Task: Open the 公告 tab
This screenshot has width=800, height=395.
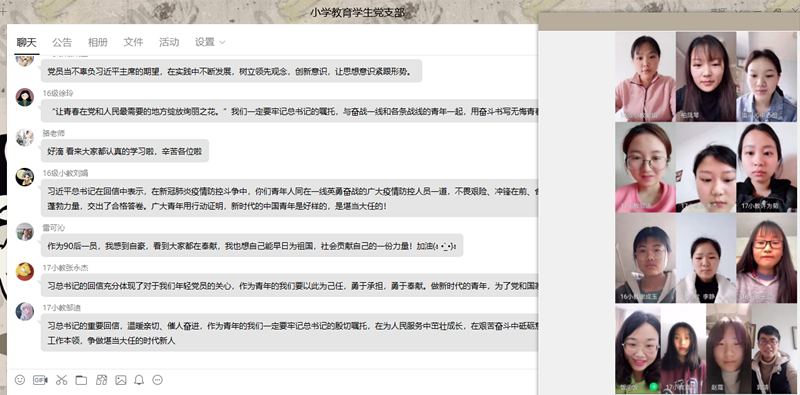Action: (62, 42)
